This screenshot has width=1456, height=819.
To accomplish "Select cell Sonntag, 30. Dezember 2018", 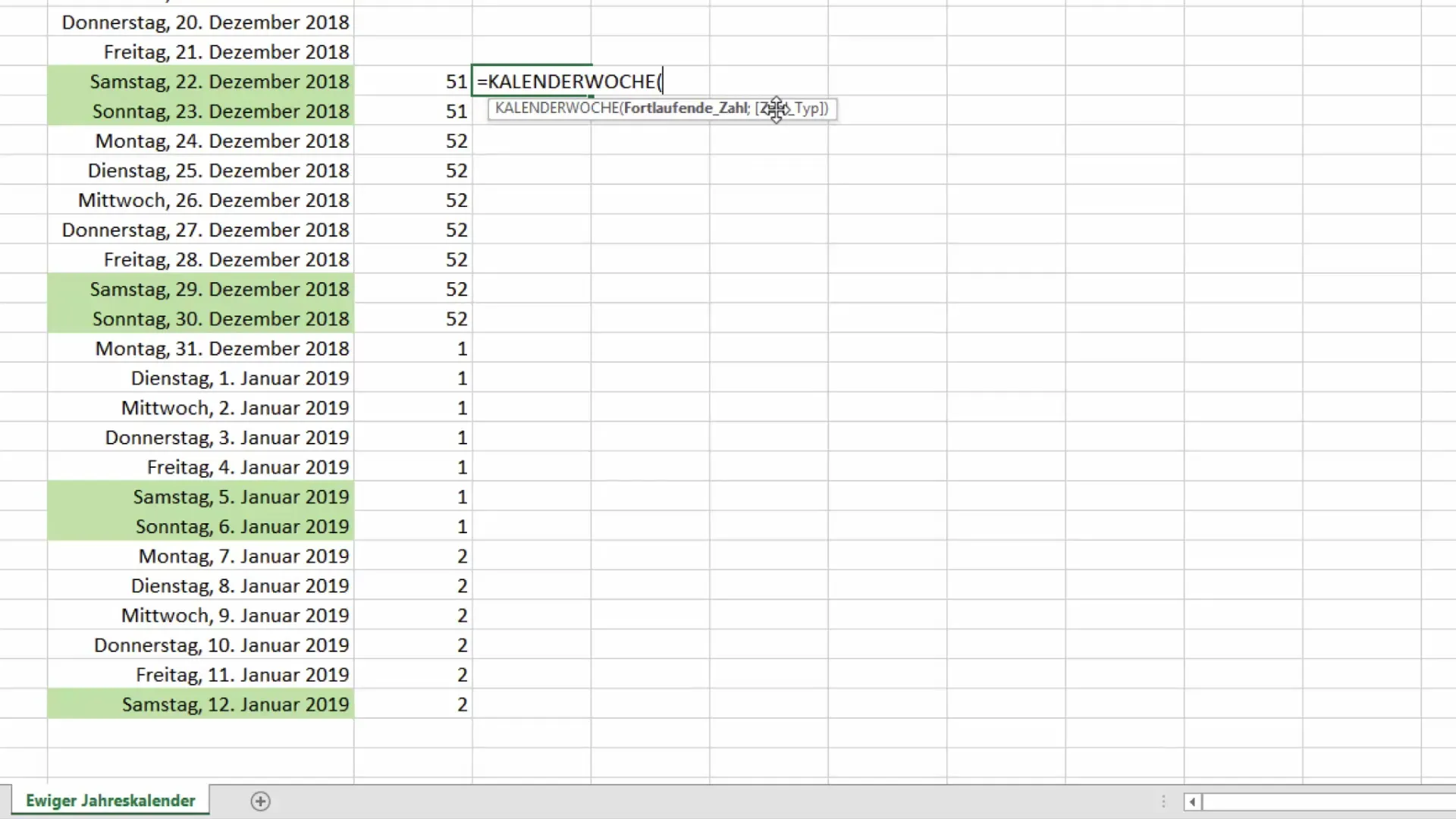I will pyautogui.click(x=201, y=318).
